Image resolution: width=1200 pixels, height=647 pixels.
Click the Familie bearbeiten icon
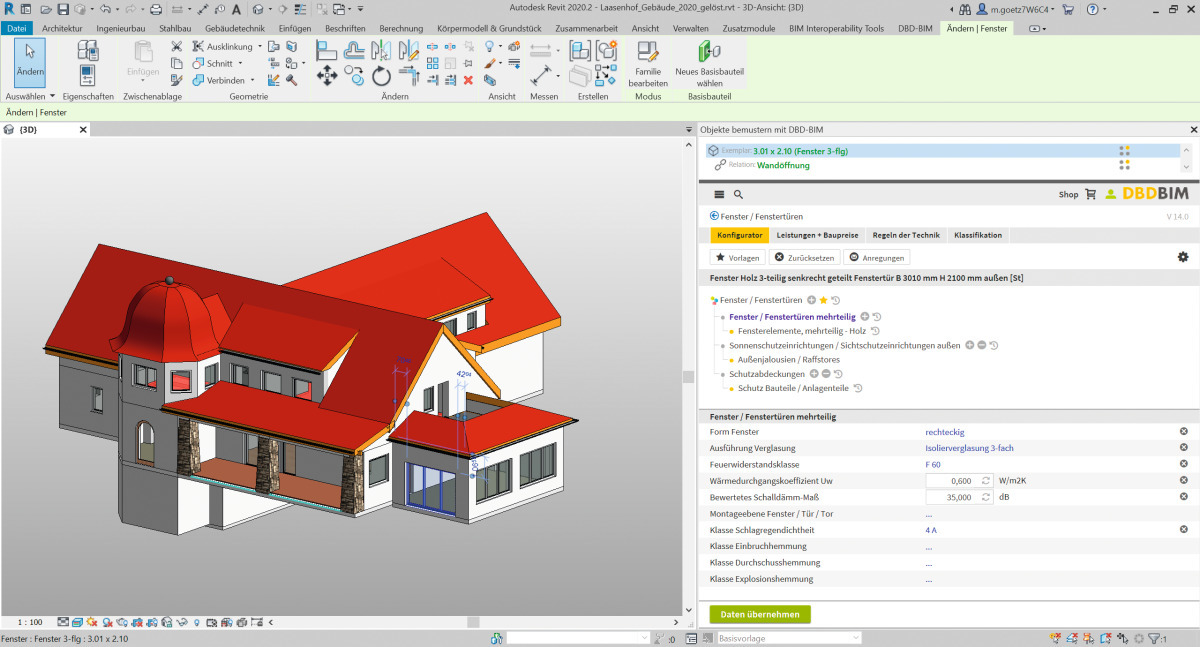[x=648, y=52]
